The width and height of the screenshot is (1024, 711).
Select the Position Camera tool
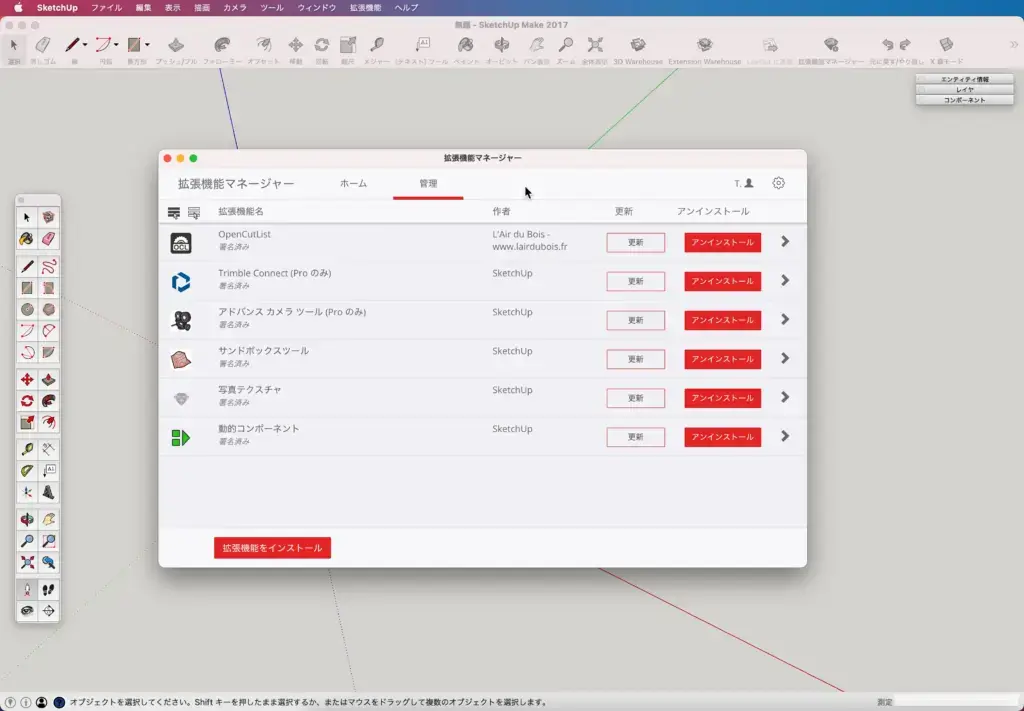tap(27, 590)
